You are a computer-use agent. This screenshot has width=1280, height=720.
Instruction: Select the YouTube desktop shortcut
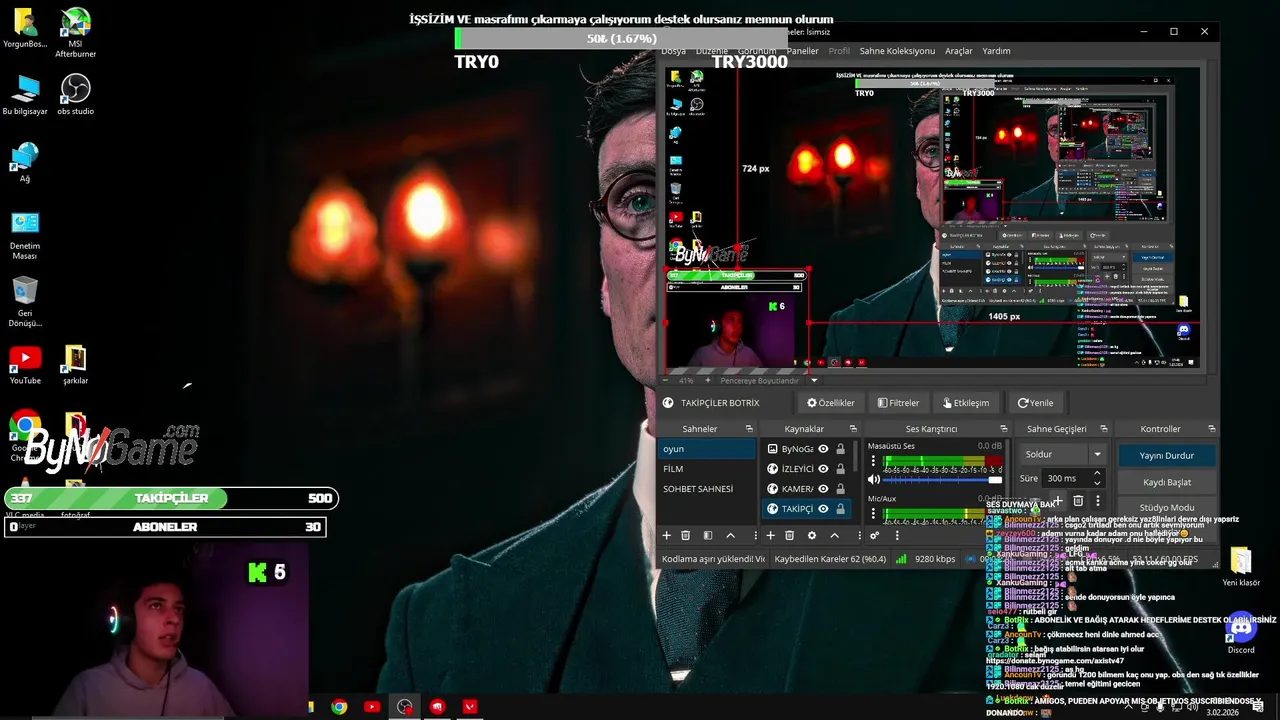click(25, 365)
